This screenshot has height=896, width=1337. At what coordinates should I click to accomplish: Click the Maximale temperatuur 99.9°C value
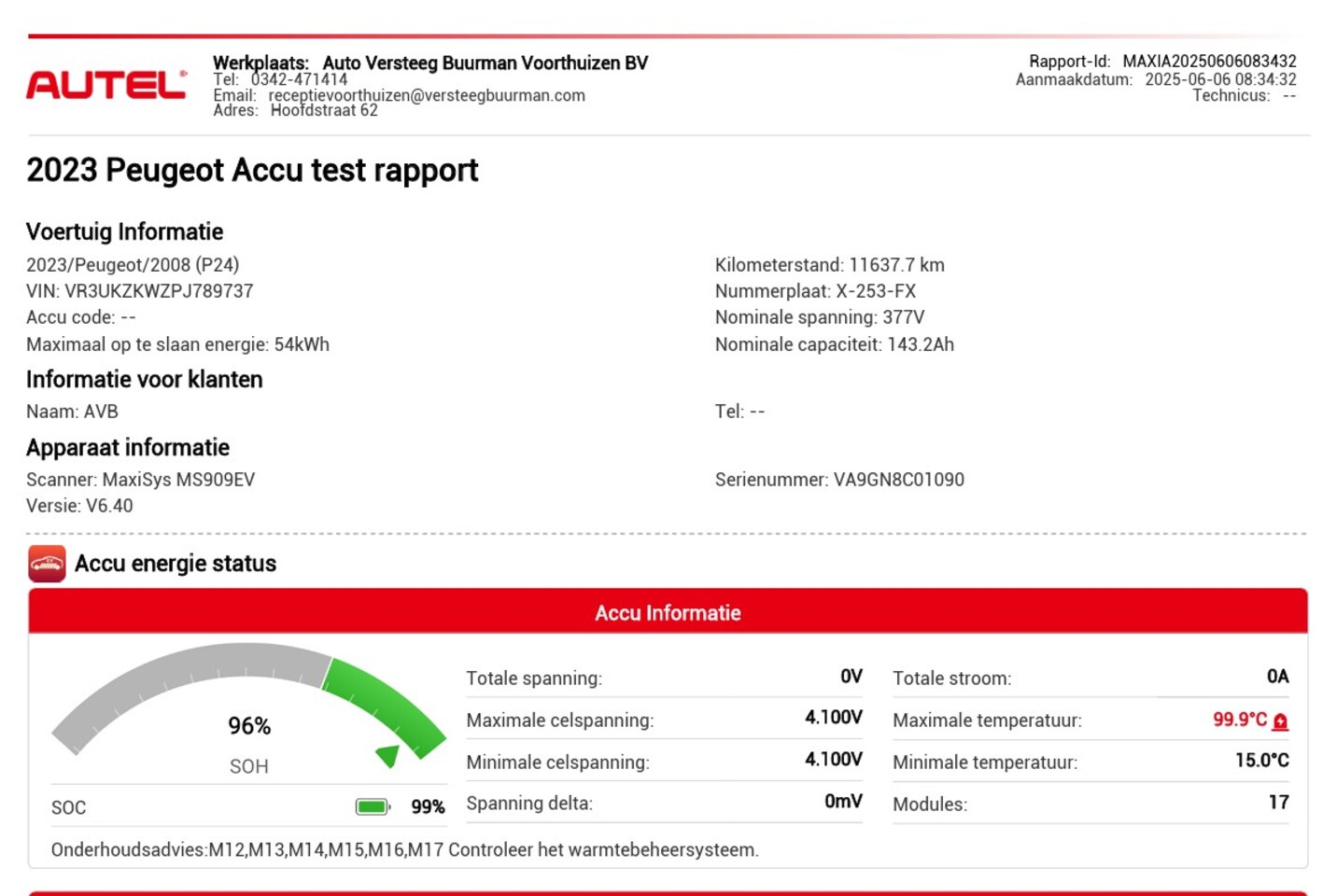(1240, 720)
